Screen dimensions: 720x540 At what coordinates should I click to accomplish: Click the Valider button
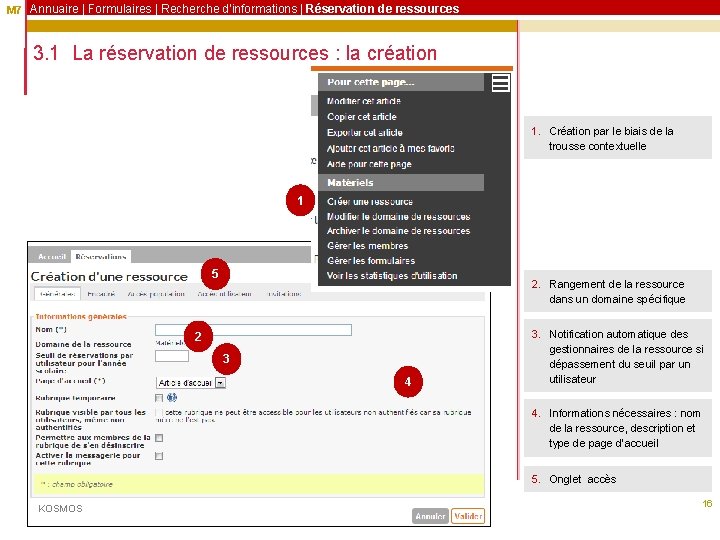[x=467, y=516]
